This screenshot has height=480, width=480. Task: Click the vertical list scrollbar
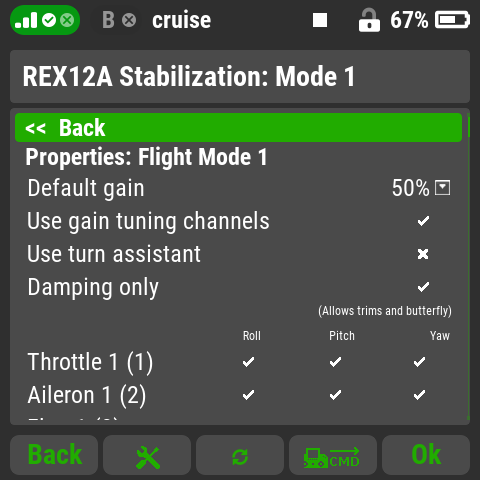pyautogui.click(x=469, y=267)
